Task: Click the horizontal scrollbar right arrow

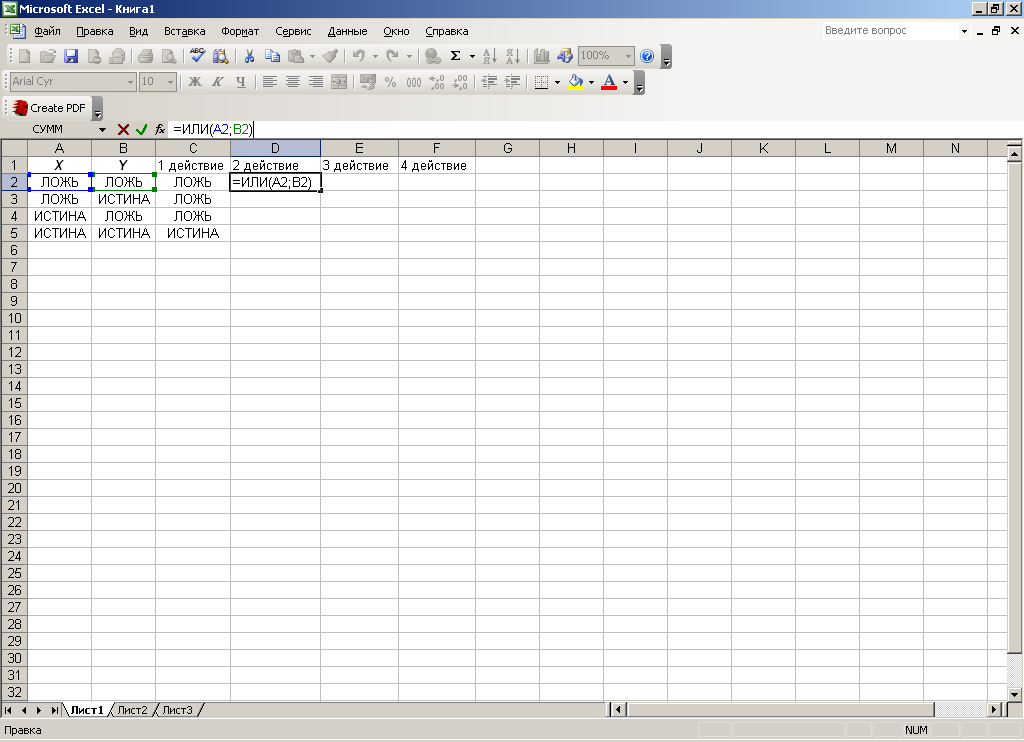Action: click(994, 709)
